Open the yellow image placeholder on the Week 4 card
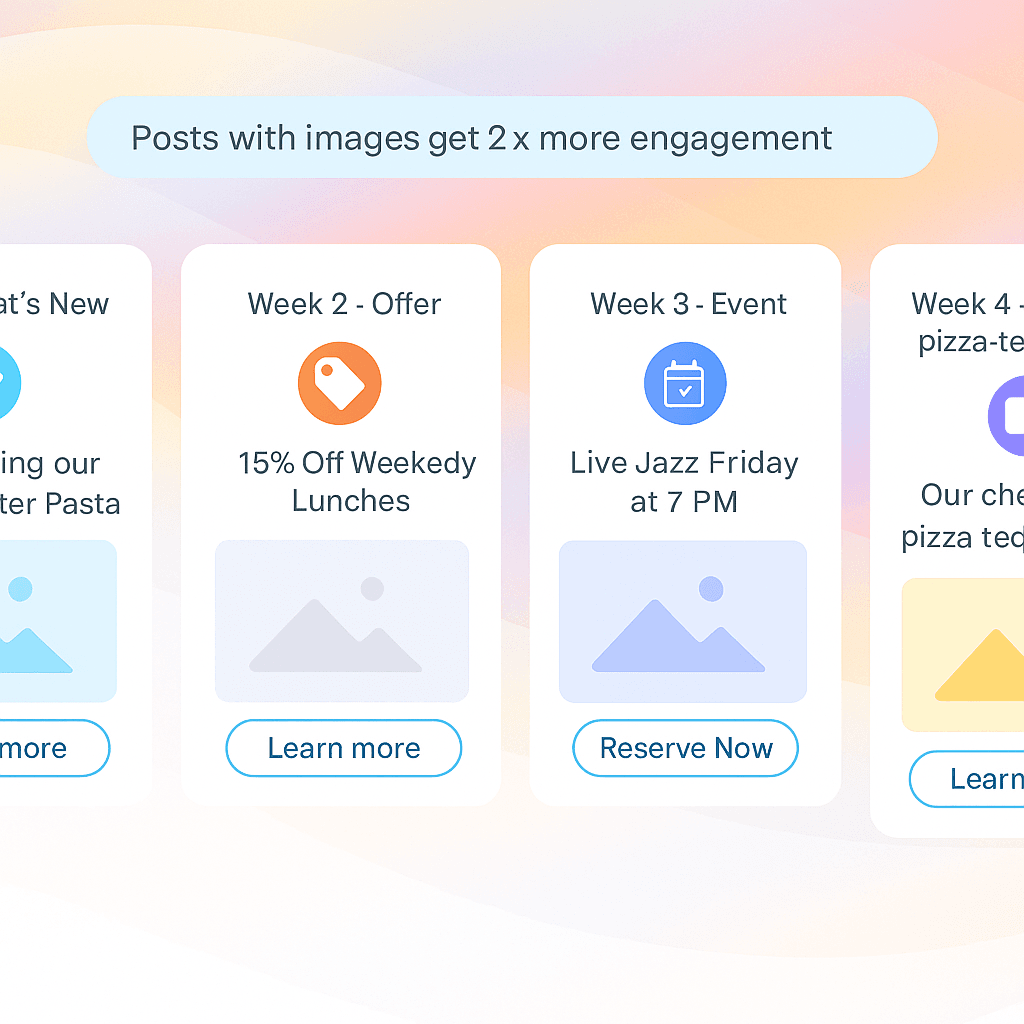Screen dimensions: 1024x1024 pyautogui.click(x=963, y=655)
